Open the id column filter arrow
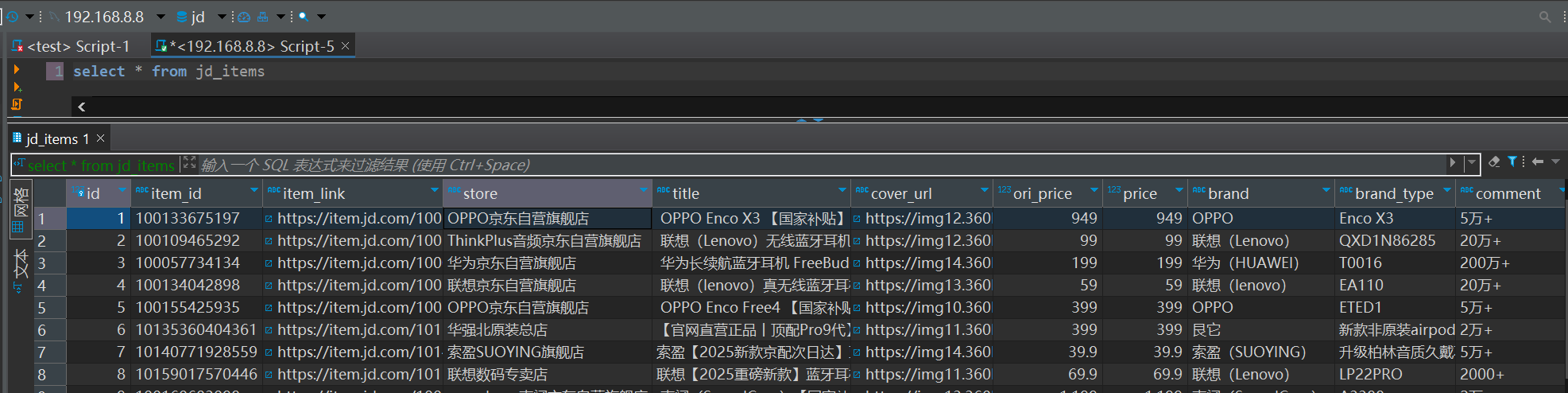This screenshot has height=393, width=1568. coord(122,190)
